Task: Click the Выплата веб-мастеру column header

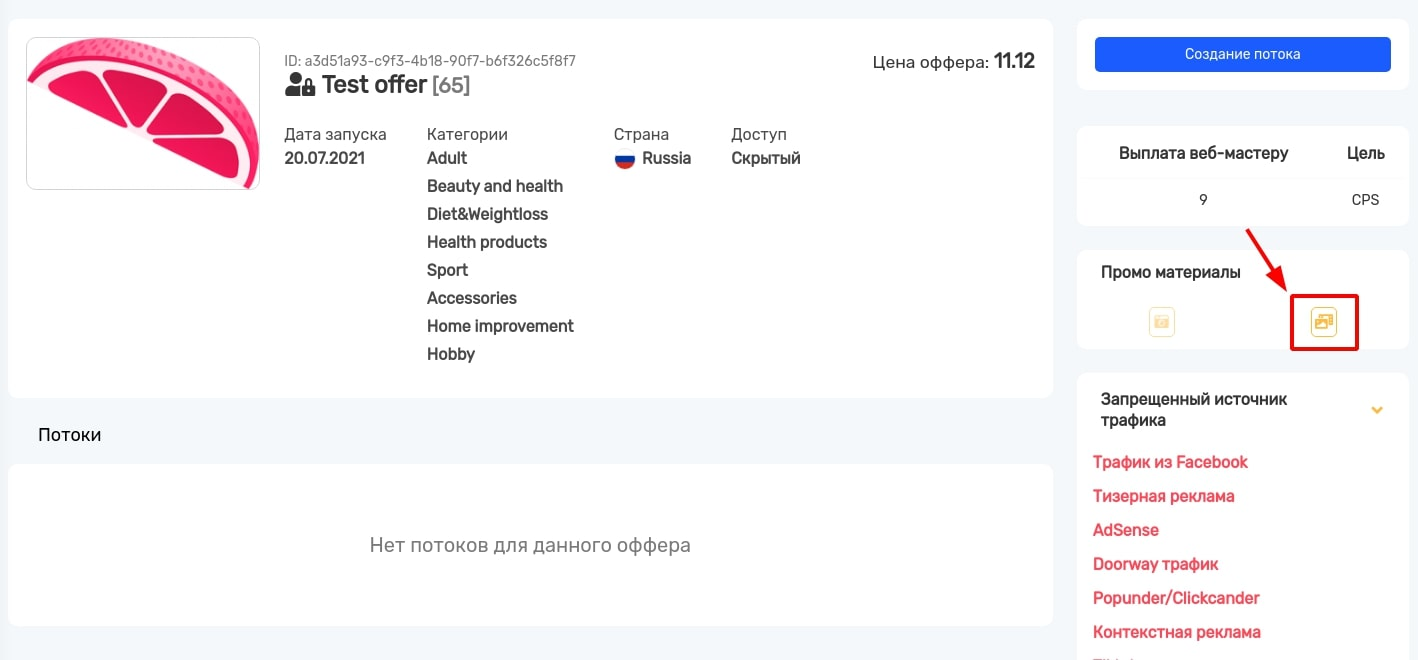Action: click(1203, 153)
